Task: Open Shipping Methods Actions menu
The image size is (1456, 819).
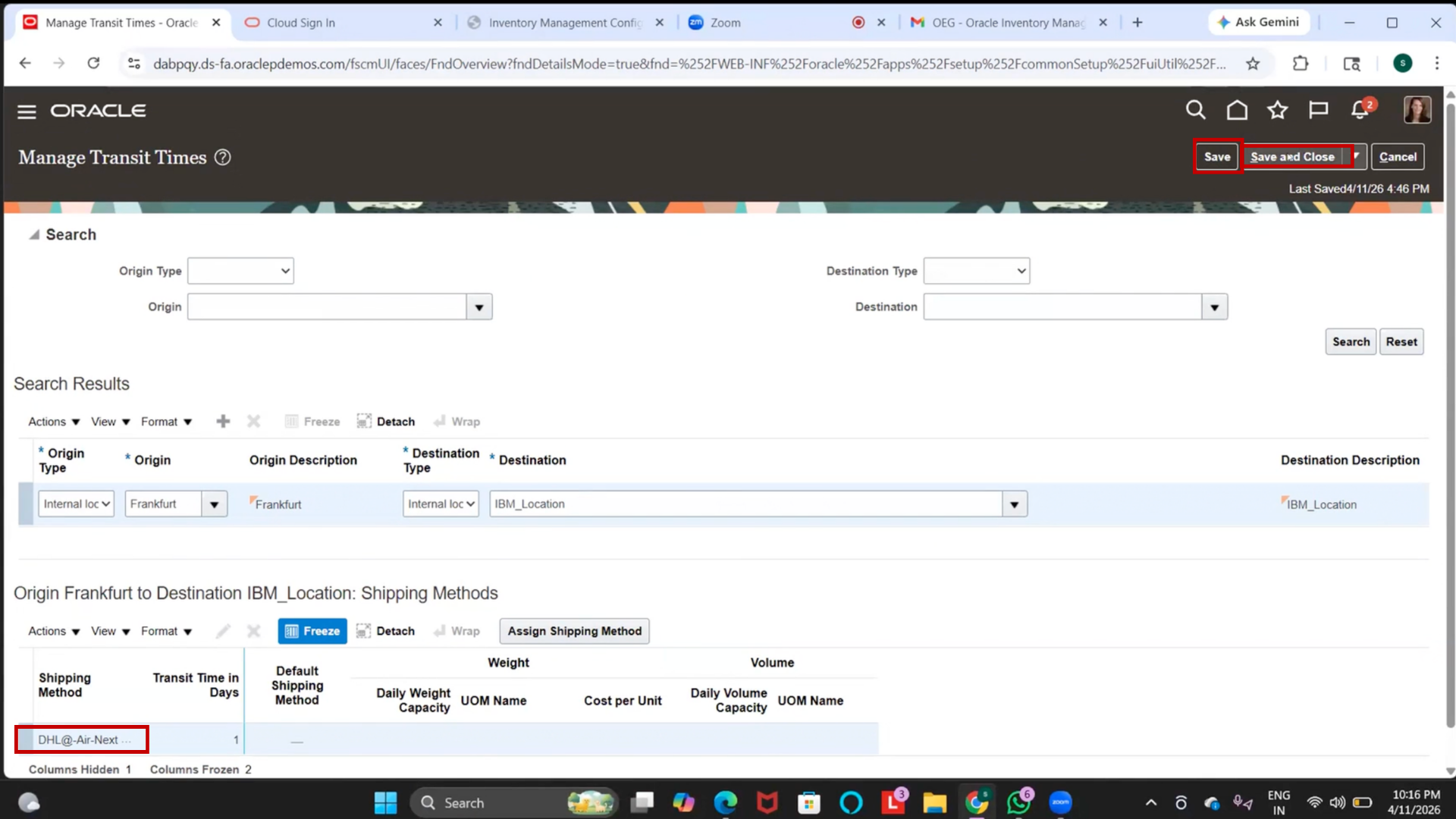Action: coord(54,631)
